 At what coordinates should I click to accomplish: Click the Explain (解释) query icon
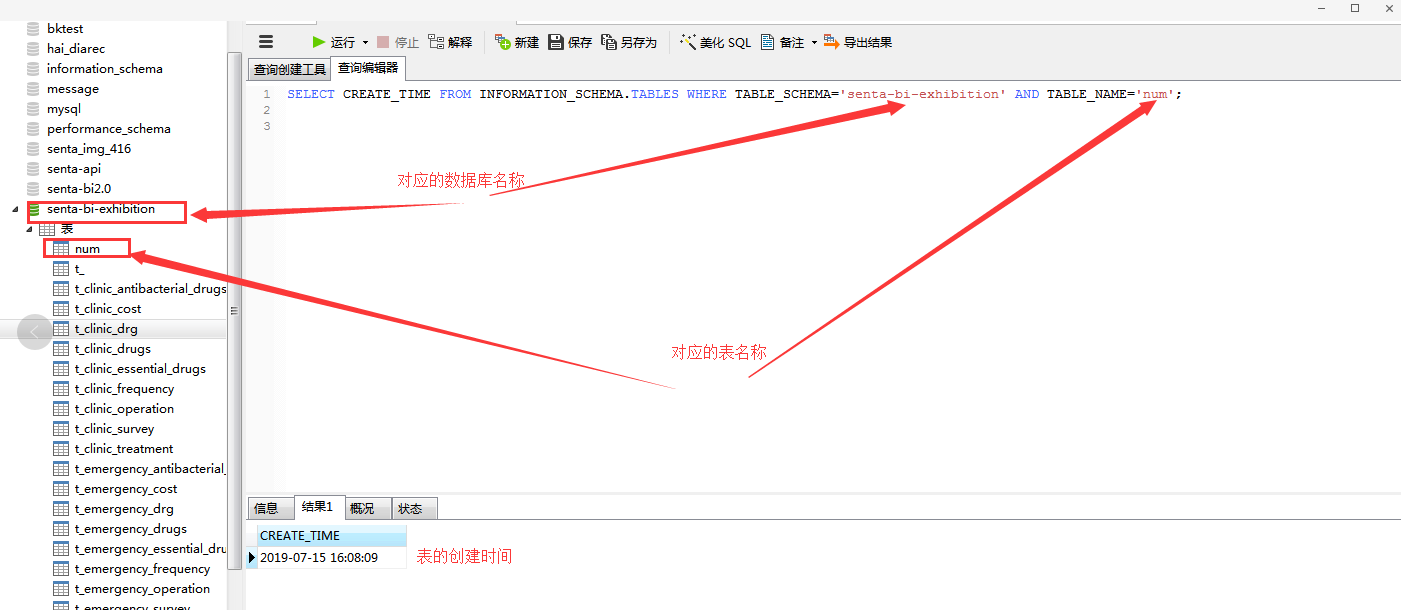pos(436,42)
